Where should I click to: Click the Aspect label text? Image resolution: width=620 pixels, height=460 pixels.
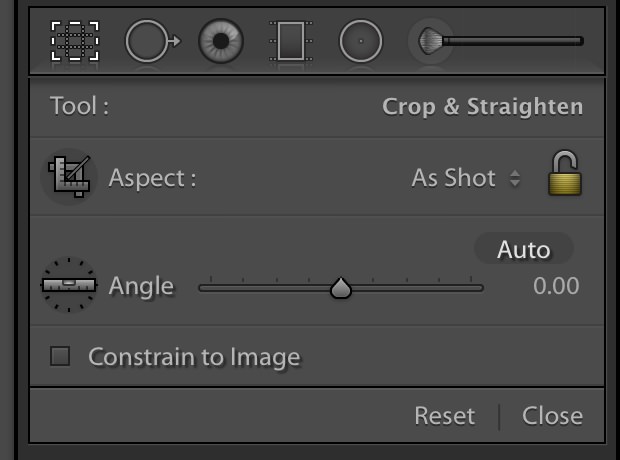tap(152, 178)
